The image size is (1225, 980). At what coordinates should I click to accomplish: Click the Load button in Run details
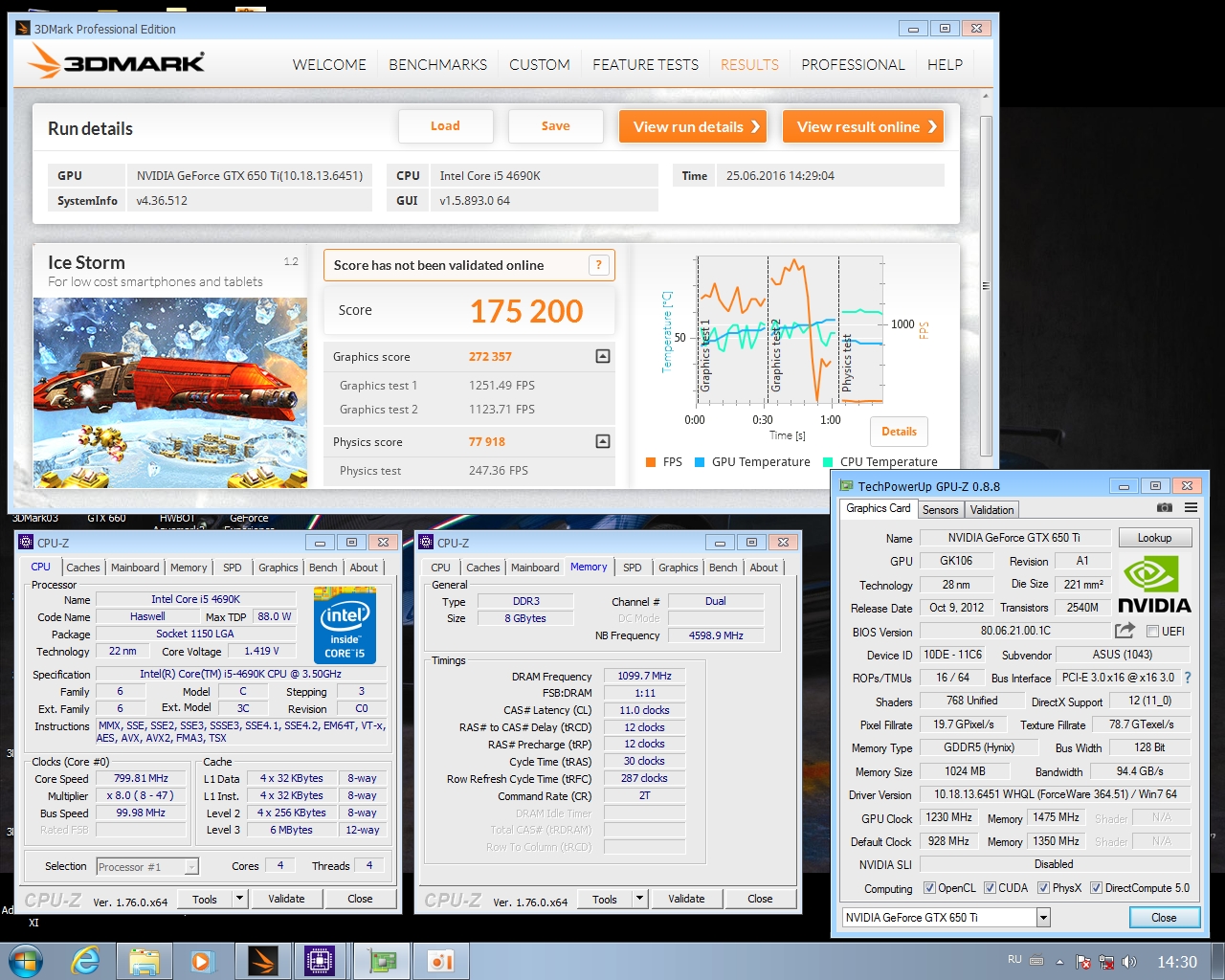point(445,126)
